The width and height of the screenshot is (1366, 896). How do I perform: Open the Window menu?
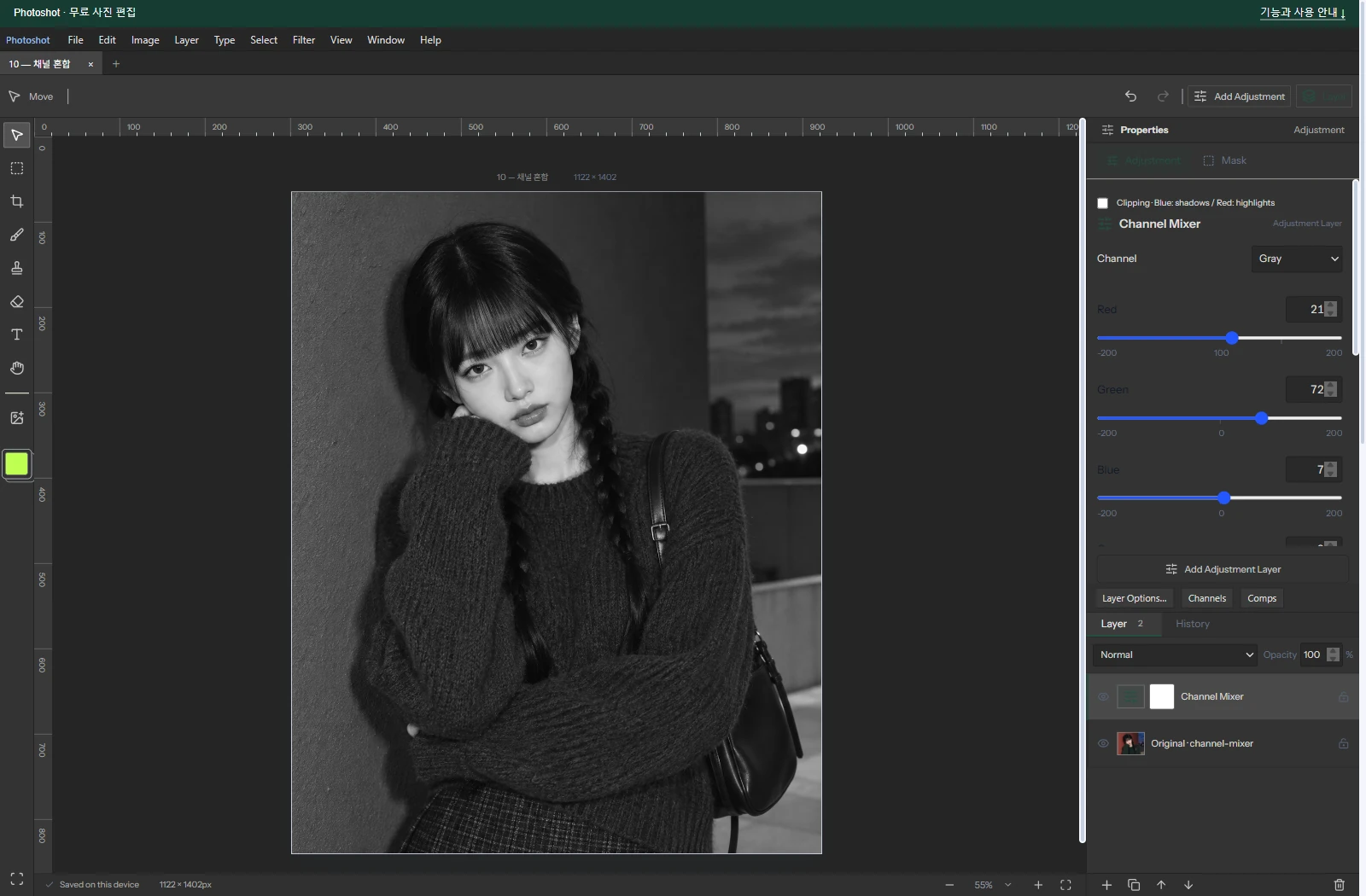(x=386, y=40)
